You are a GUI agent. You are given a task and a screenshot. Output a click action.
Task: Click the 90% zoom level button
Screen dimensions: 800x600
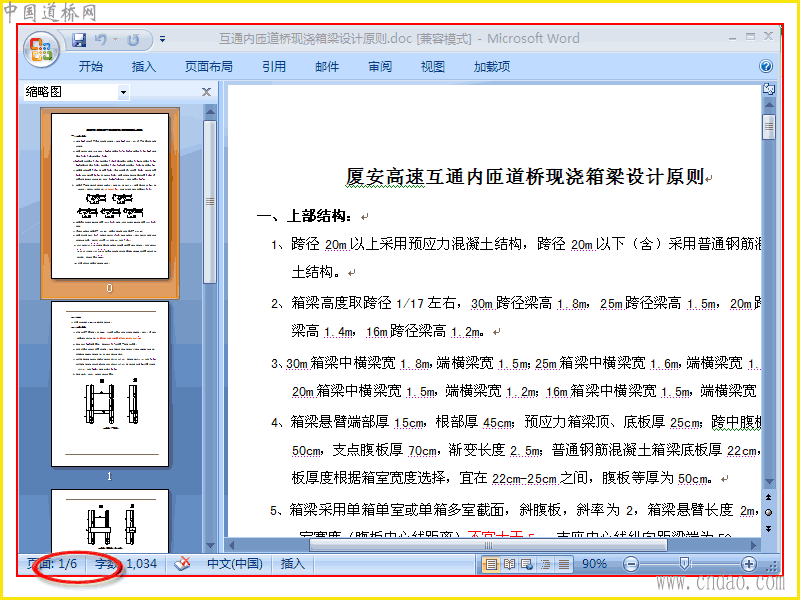[594, 564]
